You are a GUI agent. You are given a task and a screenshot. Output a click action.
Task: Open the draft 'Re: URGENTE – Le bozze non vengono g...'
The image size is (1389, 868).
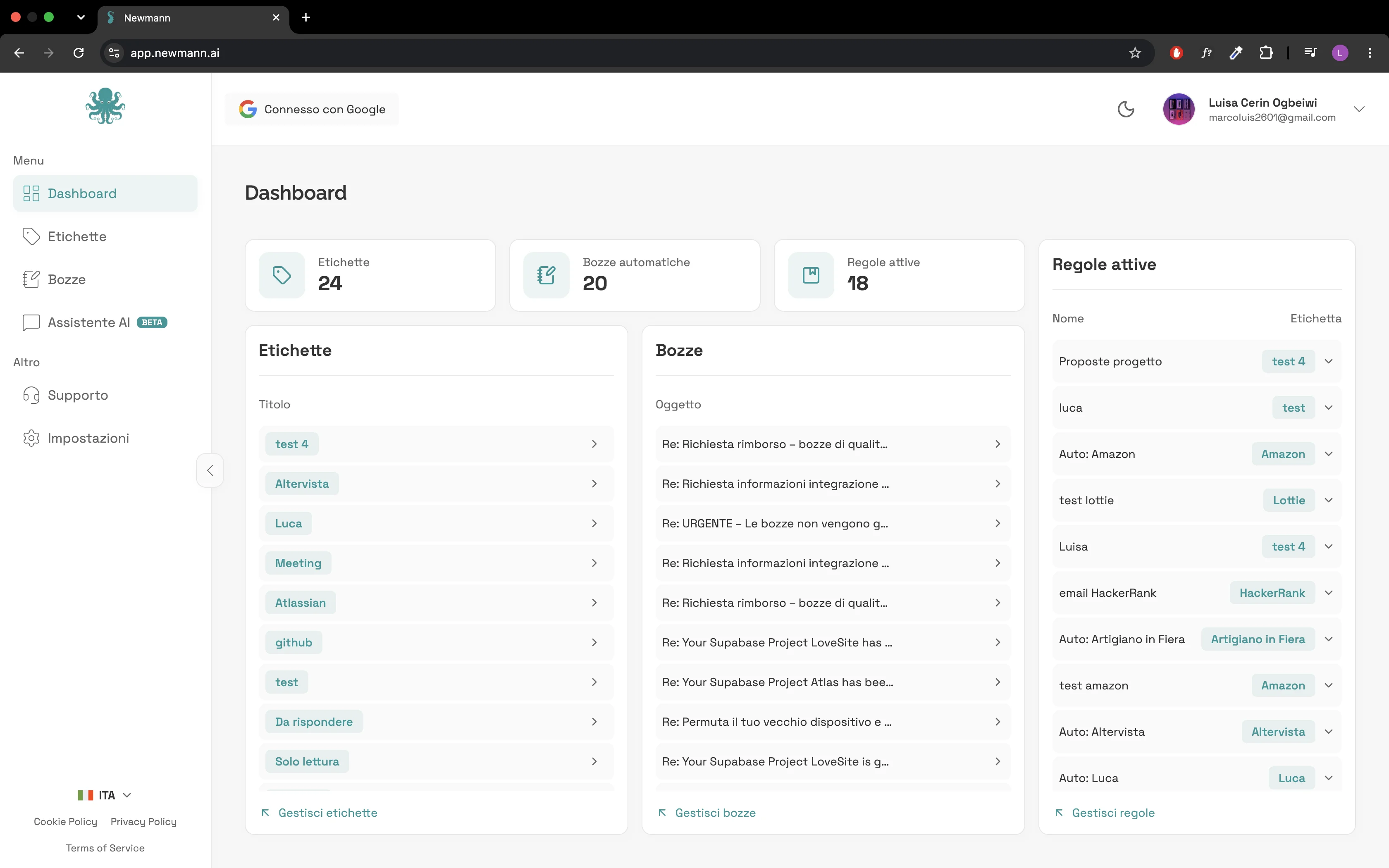point(833,523)
